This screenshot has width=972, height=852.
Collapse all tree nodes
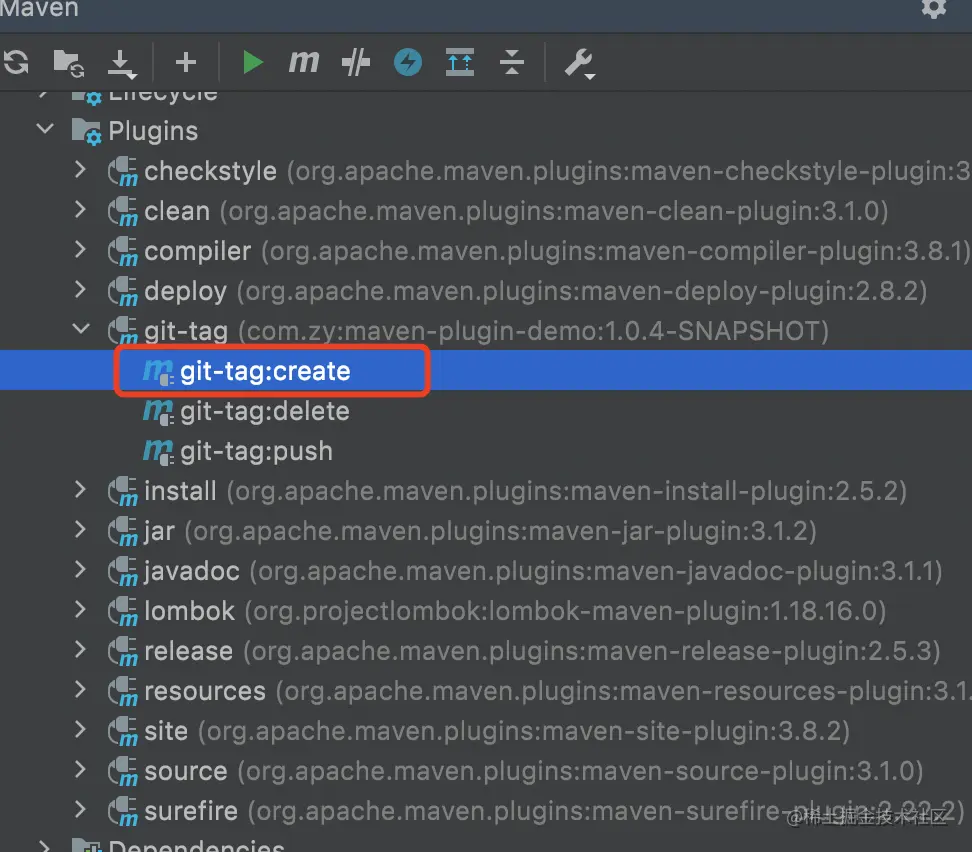(511, 62)
